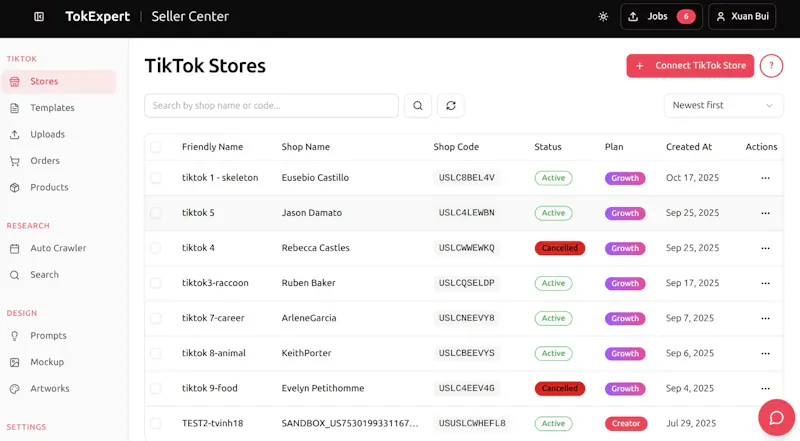Open Artworks page
The height and width of the screenshot is (441, 800).
coord(59,388)
